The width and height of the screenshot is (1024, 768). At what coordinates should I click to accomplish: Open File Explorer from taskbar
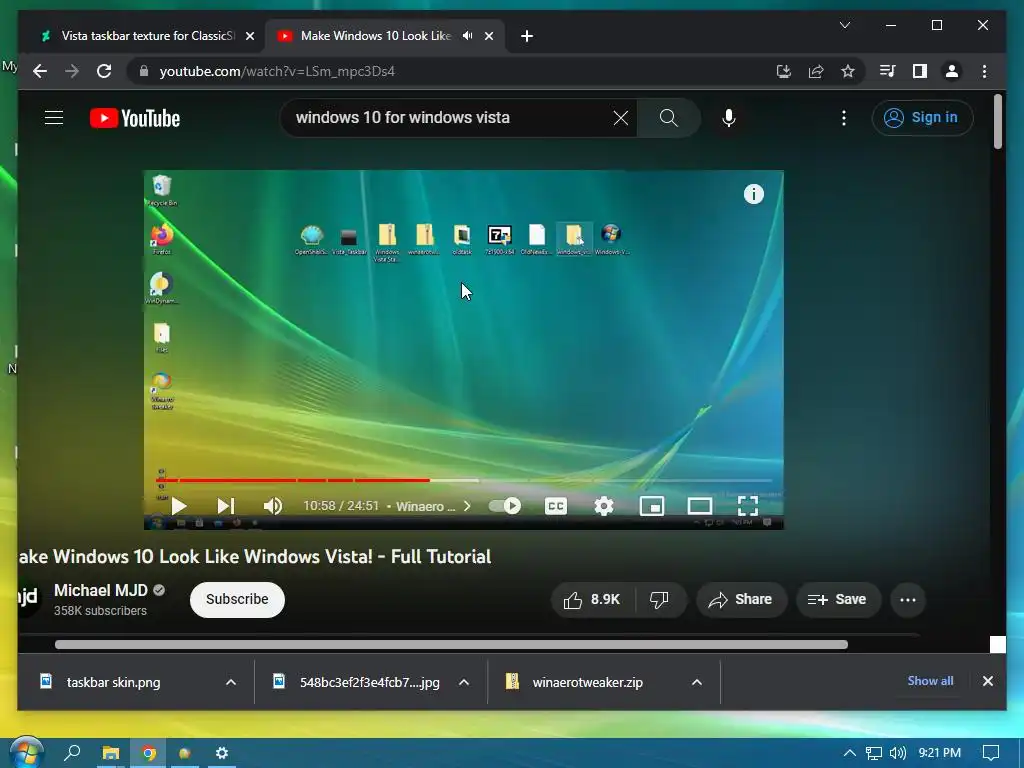pos(110,753)
